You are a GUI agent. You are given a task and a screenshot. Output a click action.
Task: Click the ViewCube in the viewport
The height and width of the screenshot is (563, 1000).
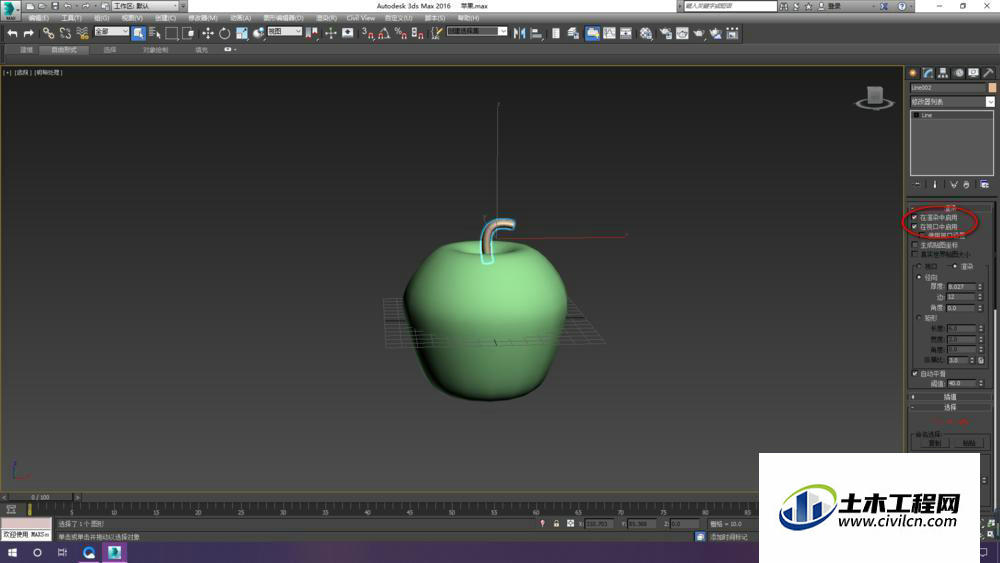tap(875, 98)
